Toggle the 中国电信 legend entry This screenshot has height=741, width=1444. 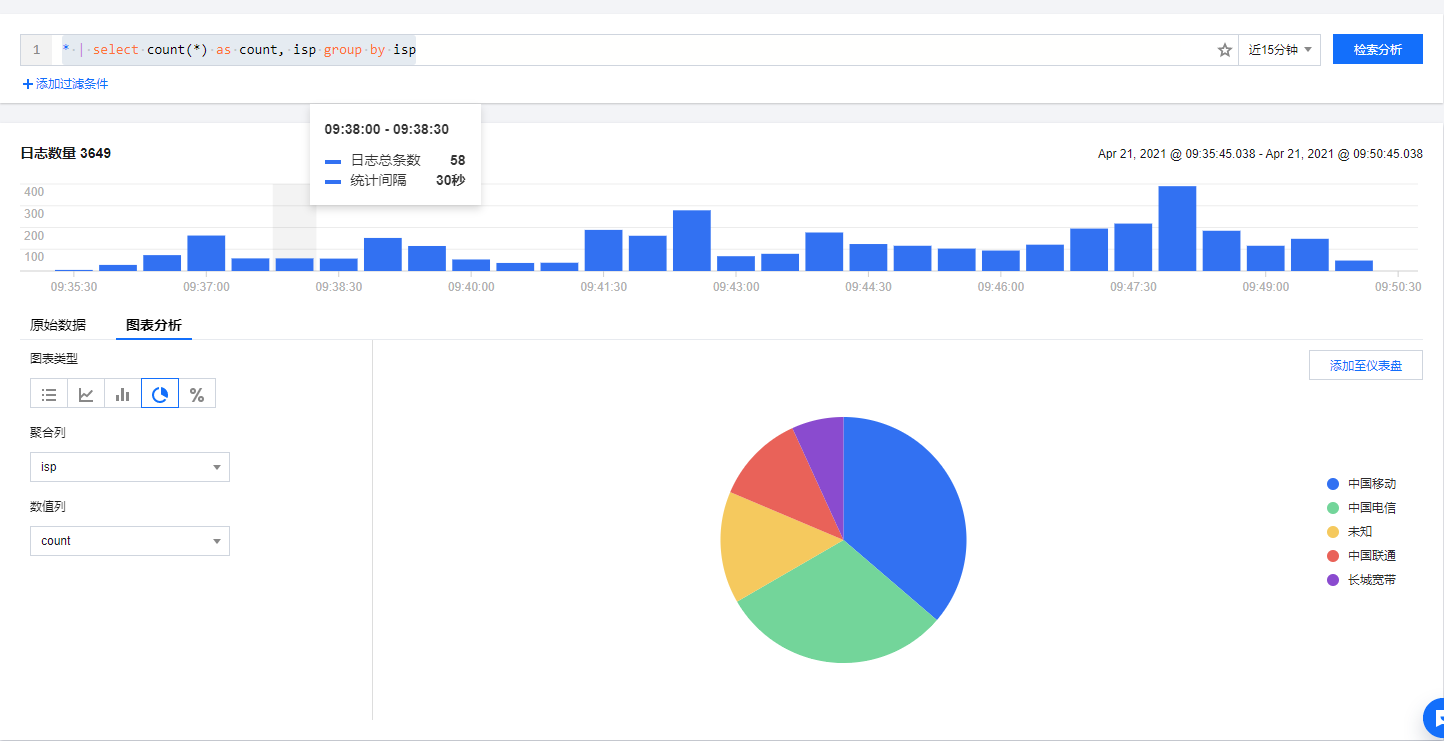1361,507
